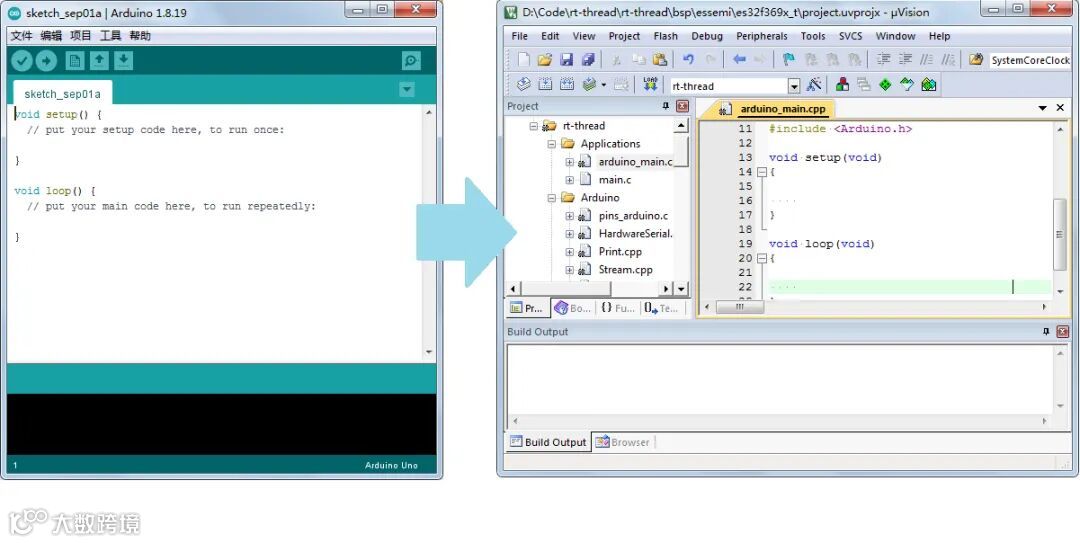Open the µVision Peripherals menu
Viewport: 1080px width, 543px height.
pos(761,36)
